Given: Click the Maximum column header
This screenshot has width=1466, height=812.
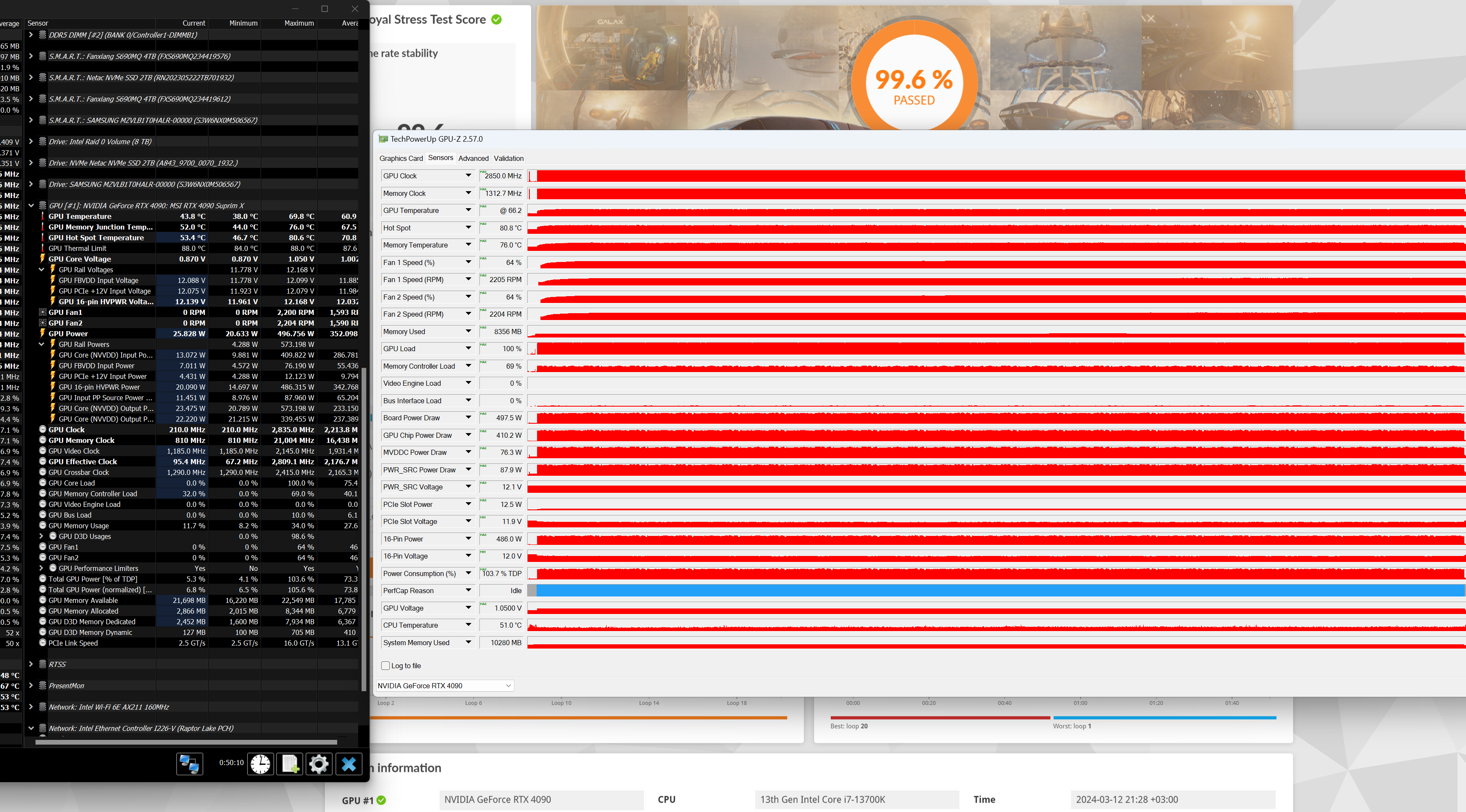Looking at the screenshot, I should 299,23.
